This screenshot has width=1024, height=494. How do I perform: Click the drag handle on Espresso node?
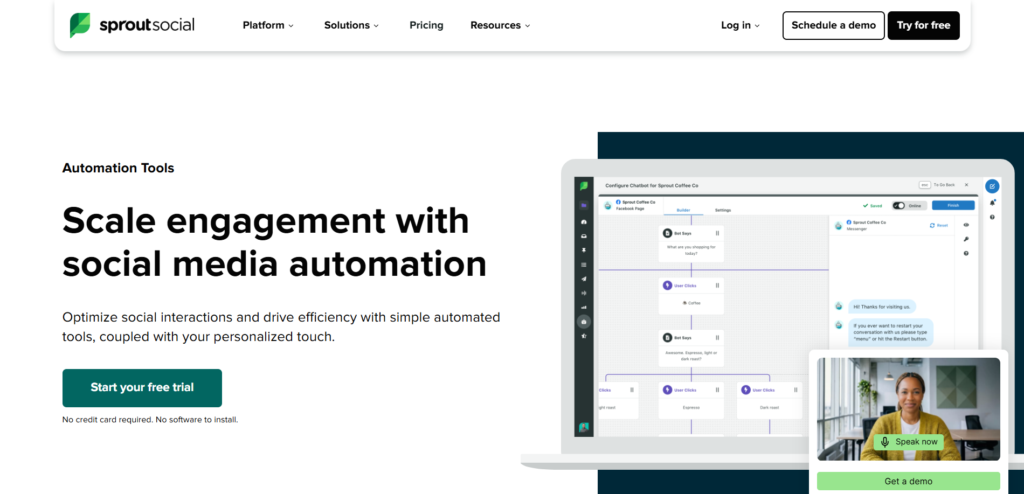717,390
